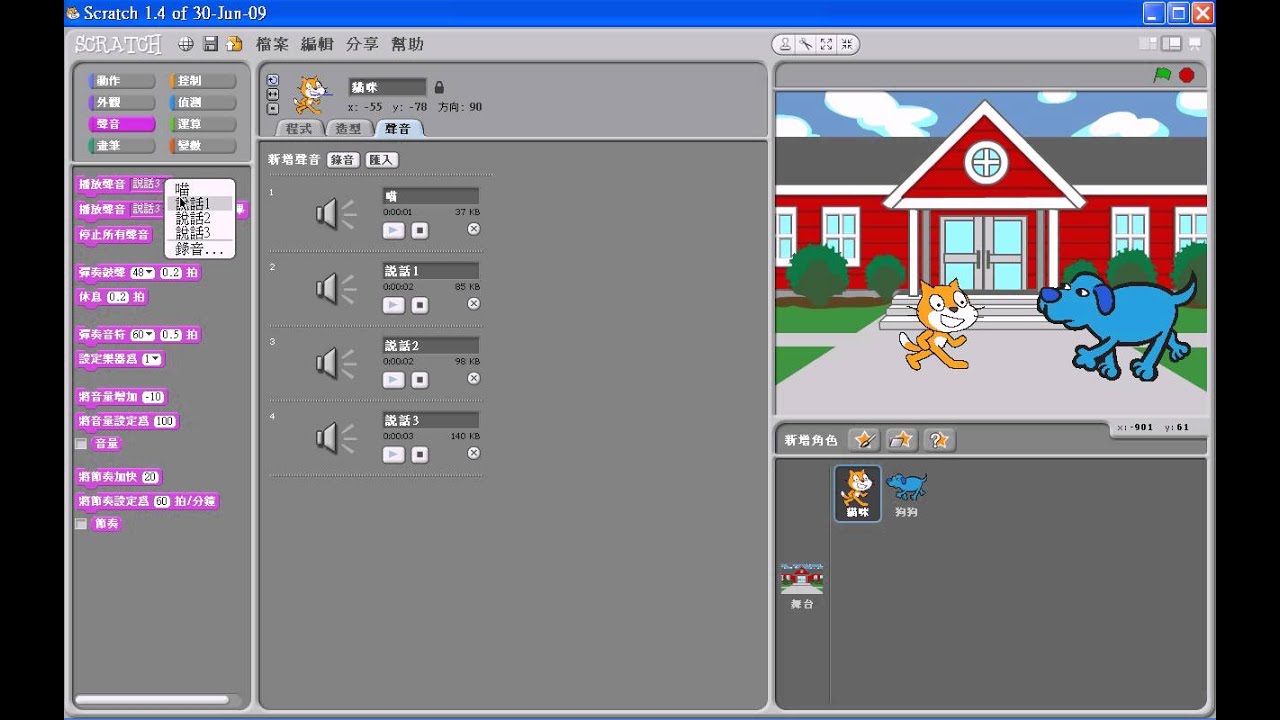
Task: Stop the 喵 sound playback
Action: (420, 230)
